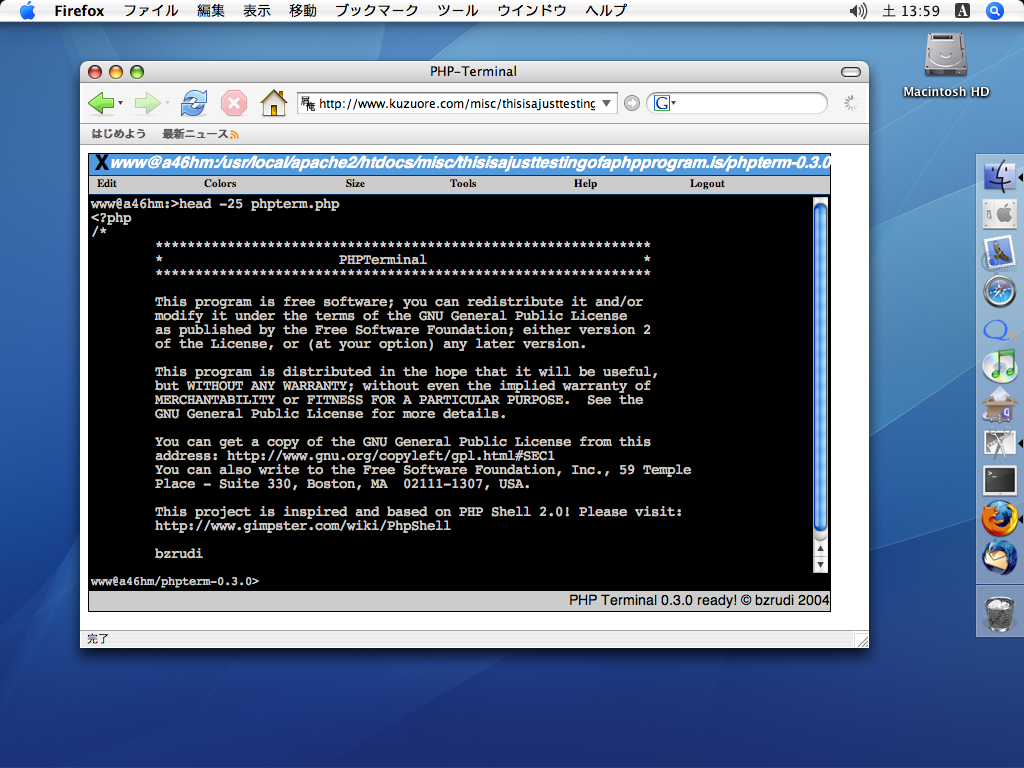Open the ウインドウ menu
The image size is (1024, 768).
click(x=532, y=10)
